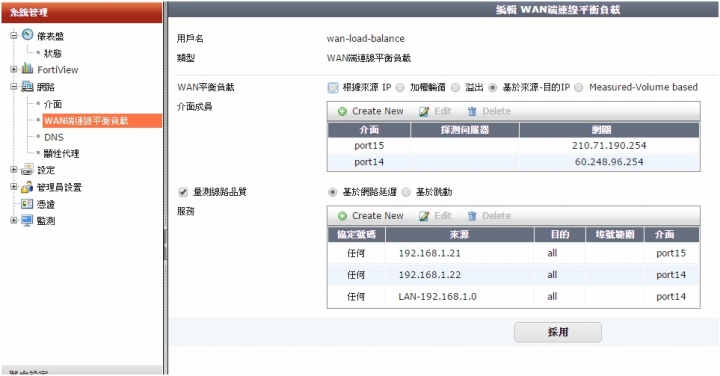Open DNS menu item
Image resolution: width=720 pixels, height=376 pixels.
[54, 137]
